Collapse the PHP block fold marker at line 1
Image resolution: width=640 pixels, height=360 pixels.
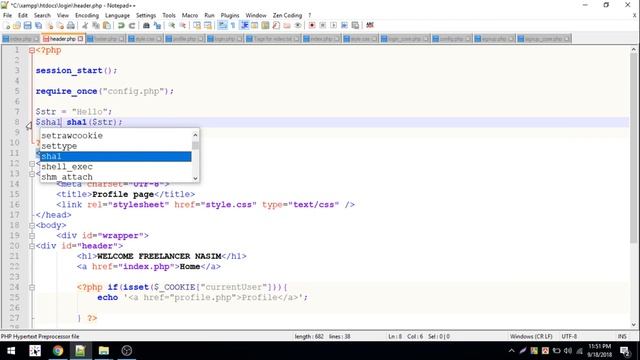click(x=32, y=51)
